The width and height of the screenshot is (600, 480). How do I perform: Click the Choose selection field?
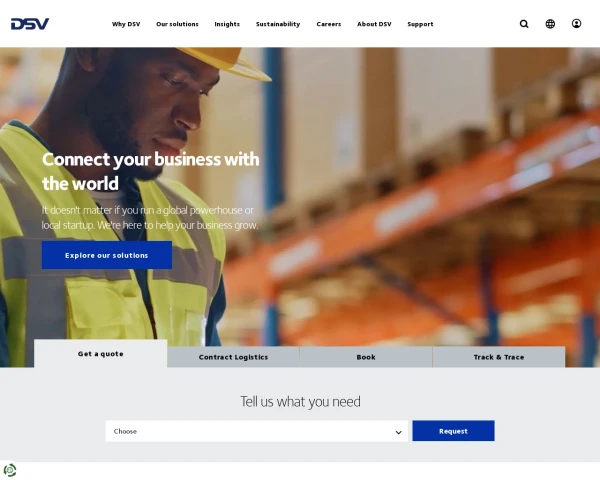pyautogui.click(x=257, y=431)
